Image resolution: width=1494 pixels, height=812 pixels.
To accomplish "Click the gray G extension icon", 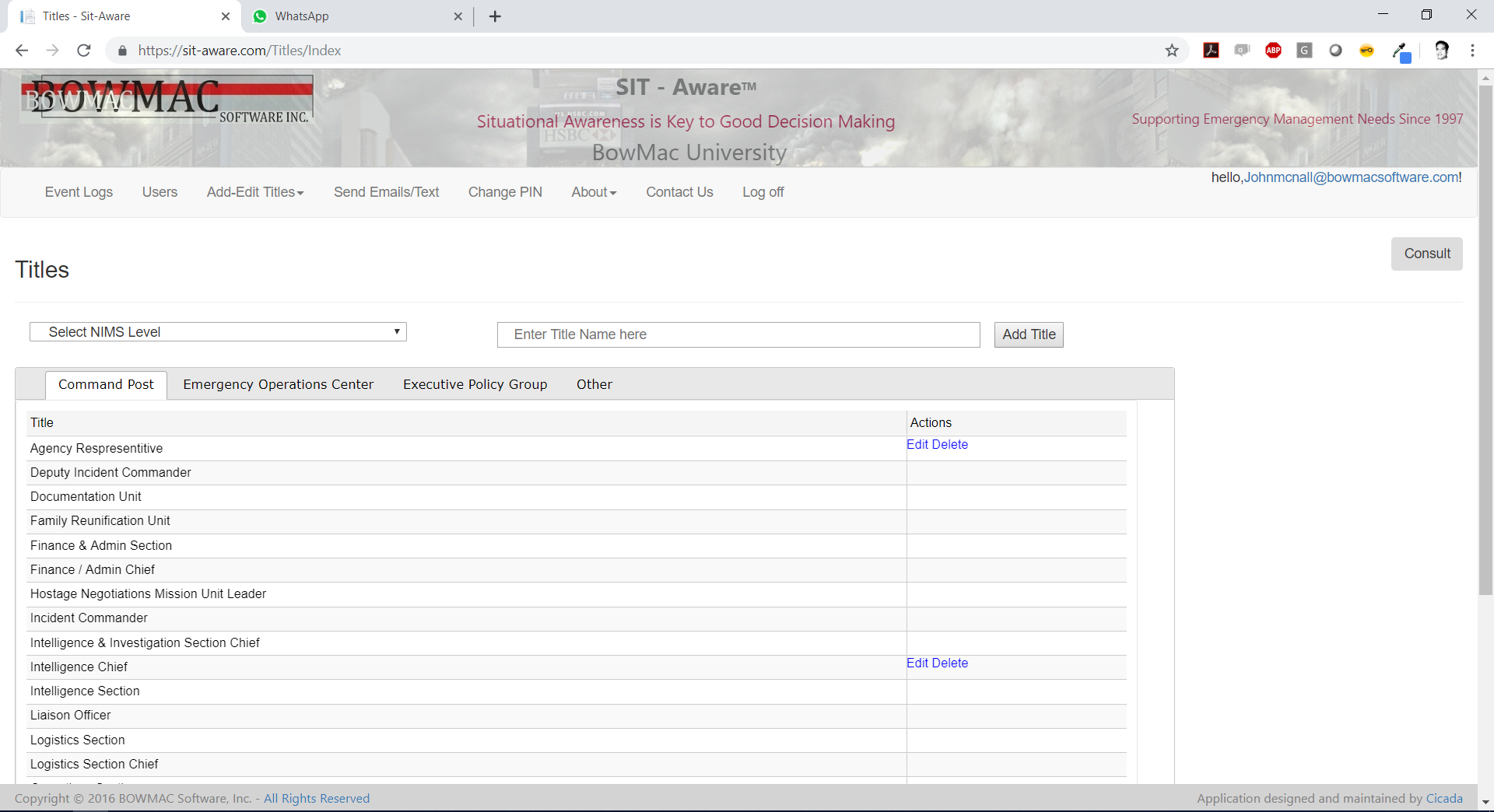I will click(1305, 51).
